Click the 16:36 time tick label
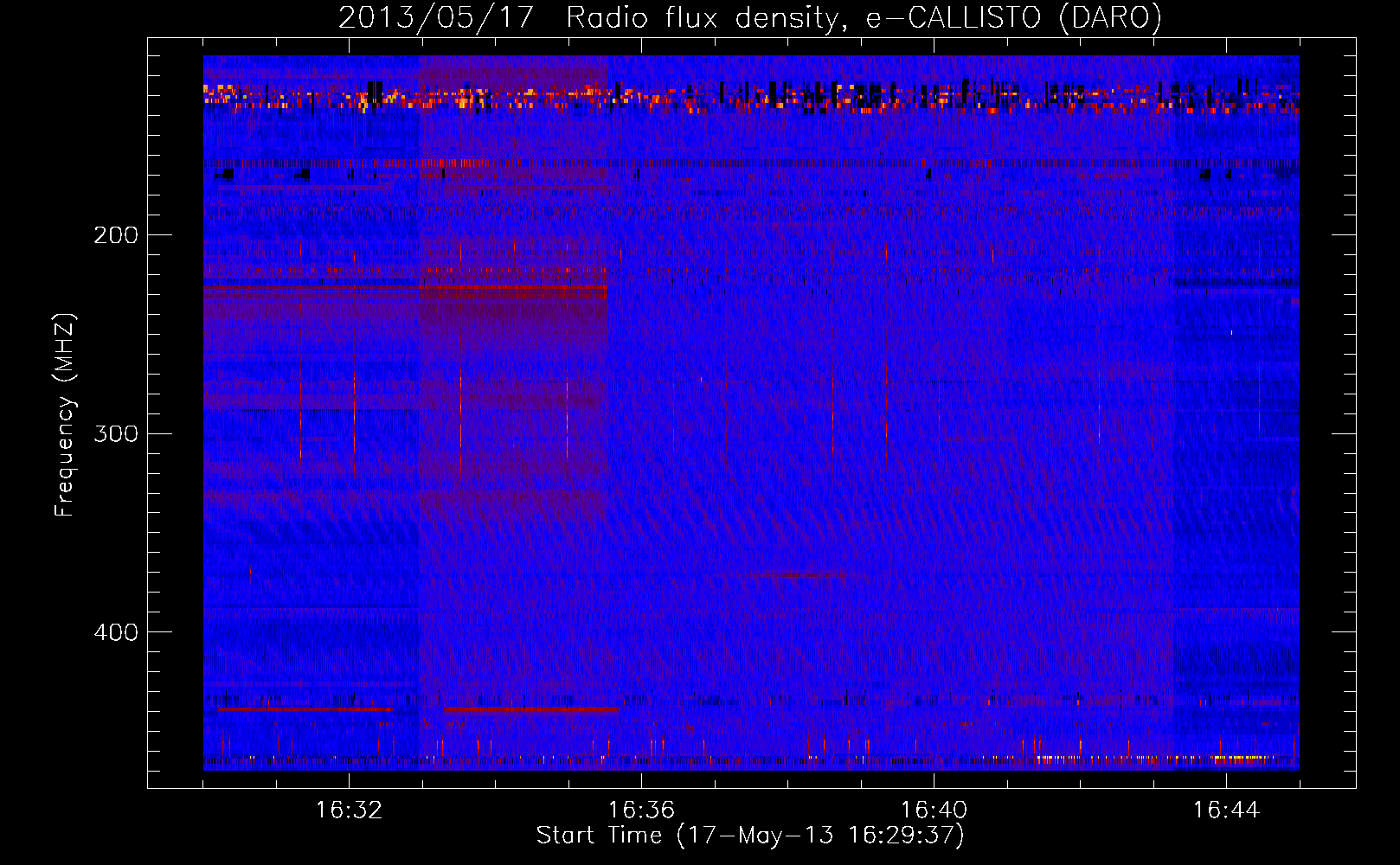Screen dimensions: 1400x865 (x=641, y=811)
